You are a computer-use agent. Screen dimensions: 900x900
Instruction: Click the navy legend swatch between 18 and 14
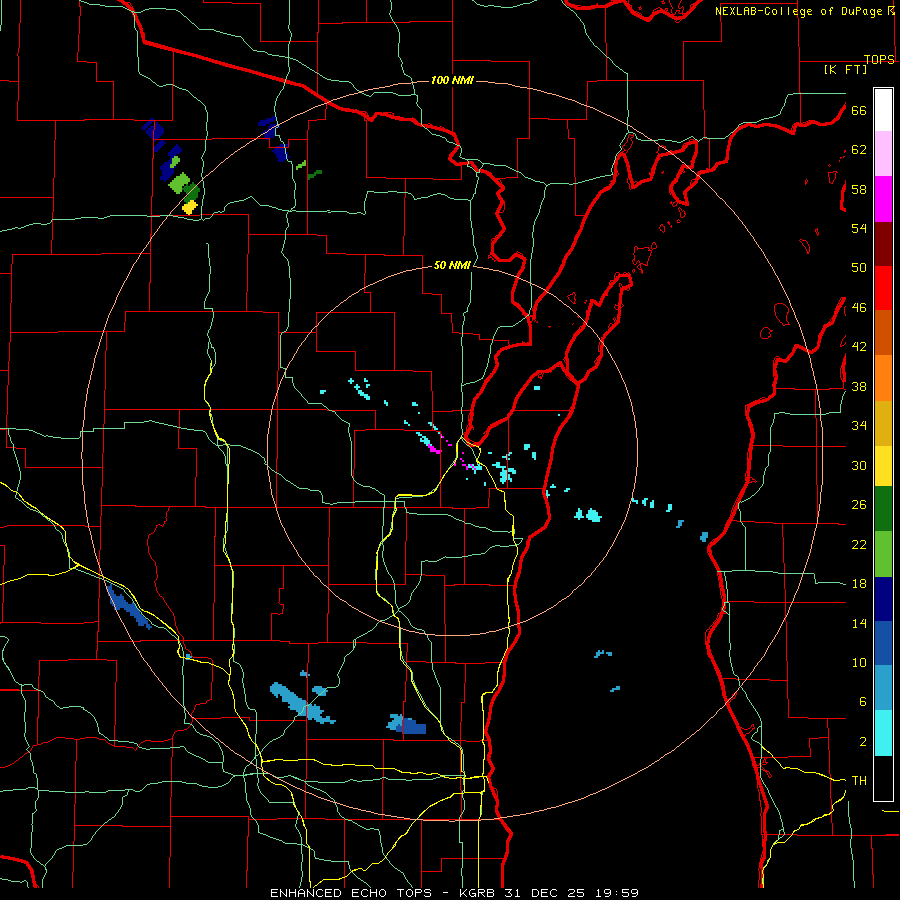(x=883, y=599)
